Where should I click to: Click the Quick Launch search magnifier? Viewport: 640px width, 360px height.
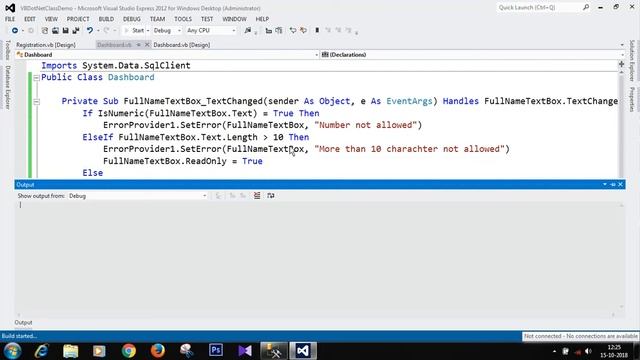point(586,7)
